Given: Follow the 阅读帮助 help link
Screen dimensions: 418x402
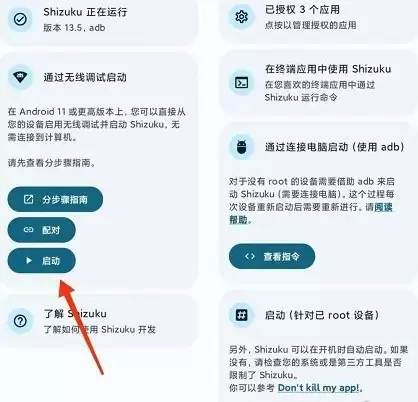Looking at the screenshot, I should [311, 213].
